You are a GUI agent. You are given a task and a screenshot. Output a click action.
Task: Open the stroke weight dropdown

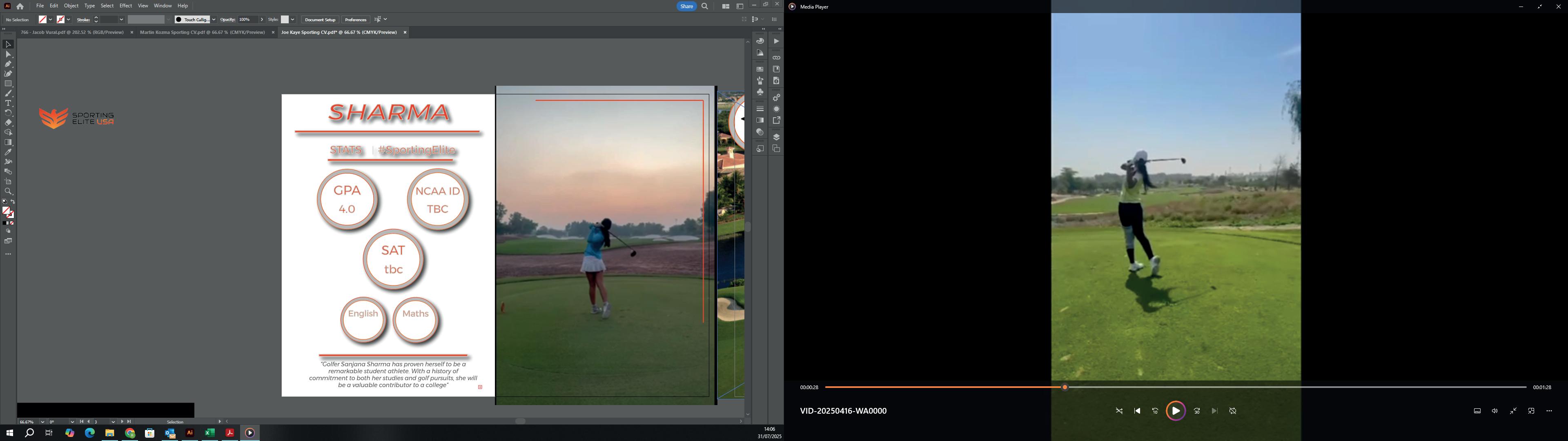coord(121,20)
